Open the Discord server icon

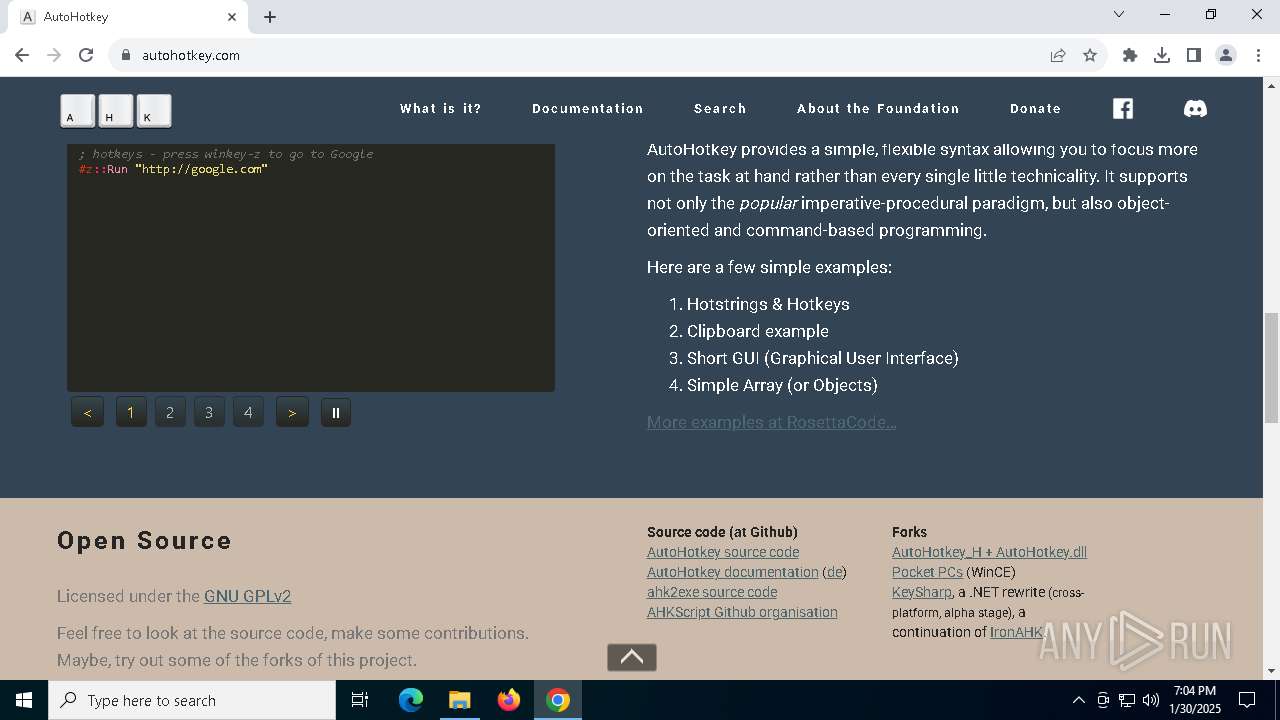tap(1195, 108)
